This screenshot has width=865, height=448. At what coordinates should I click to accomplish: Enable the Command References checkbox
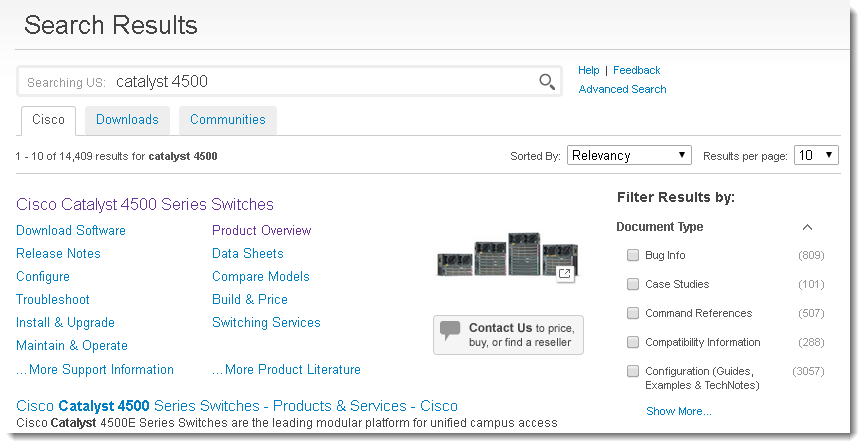(633, 313)
